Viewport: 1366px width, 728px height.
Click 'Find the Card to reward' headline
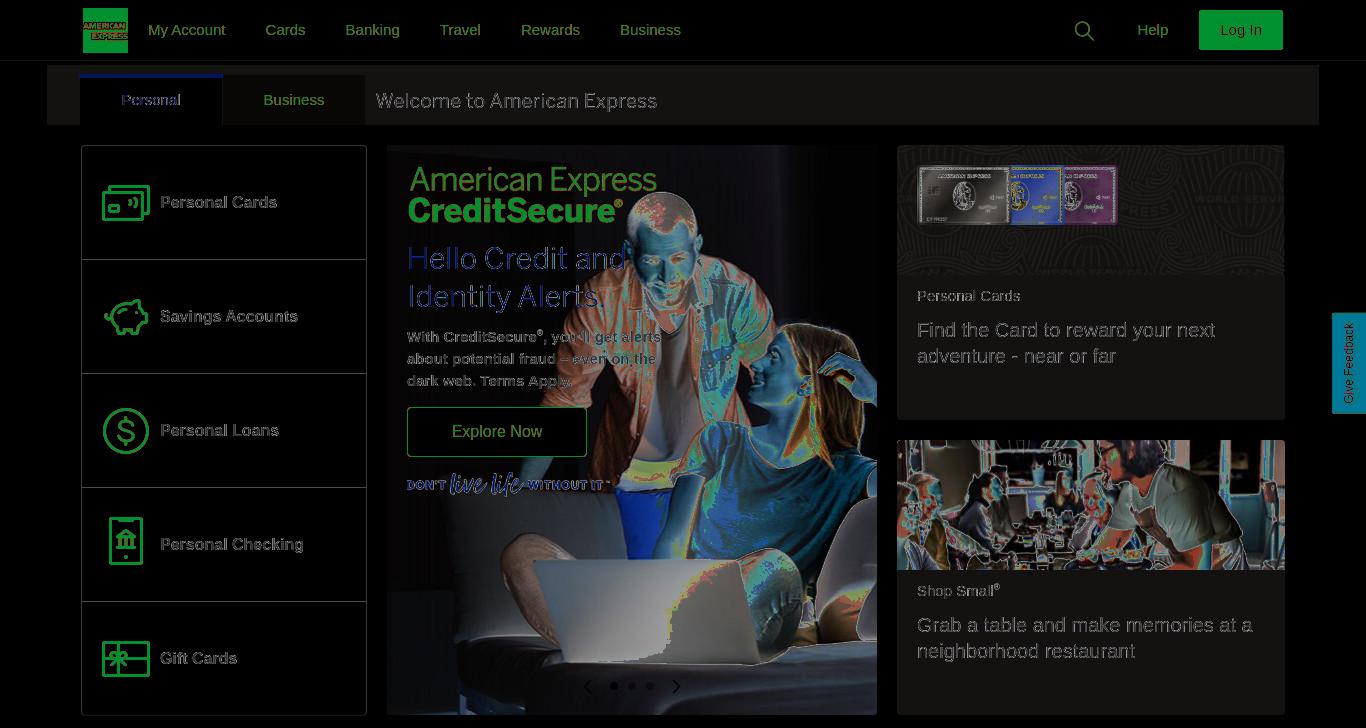pos(1066,343)
